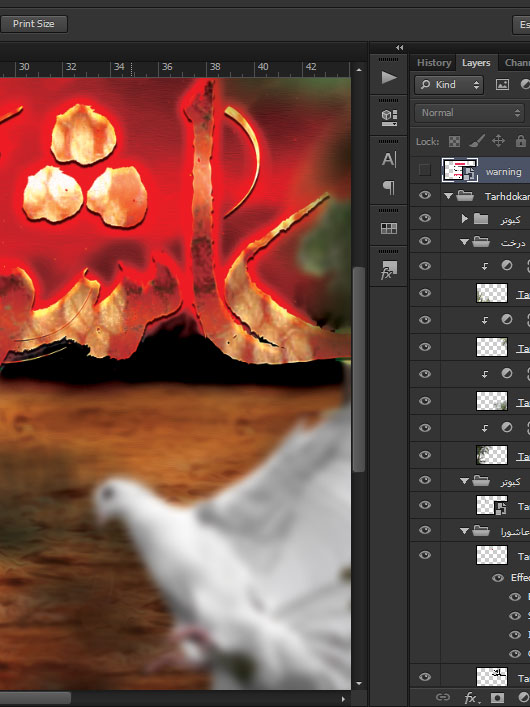
Task: Lock transparent pixels checkerboard icon
Action: click(x=454, y=141)
